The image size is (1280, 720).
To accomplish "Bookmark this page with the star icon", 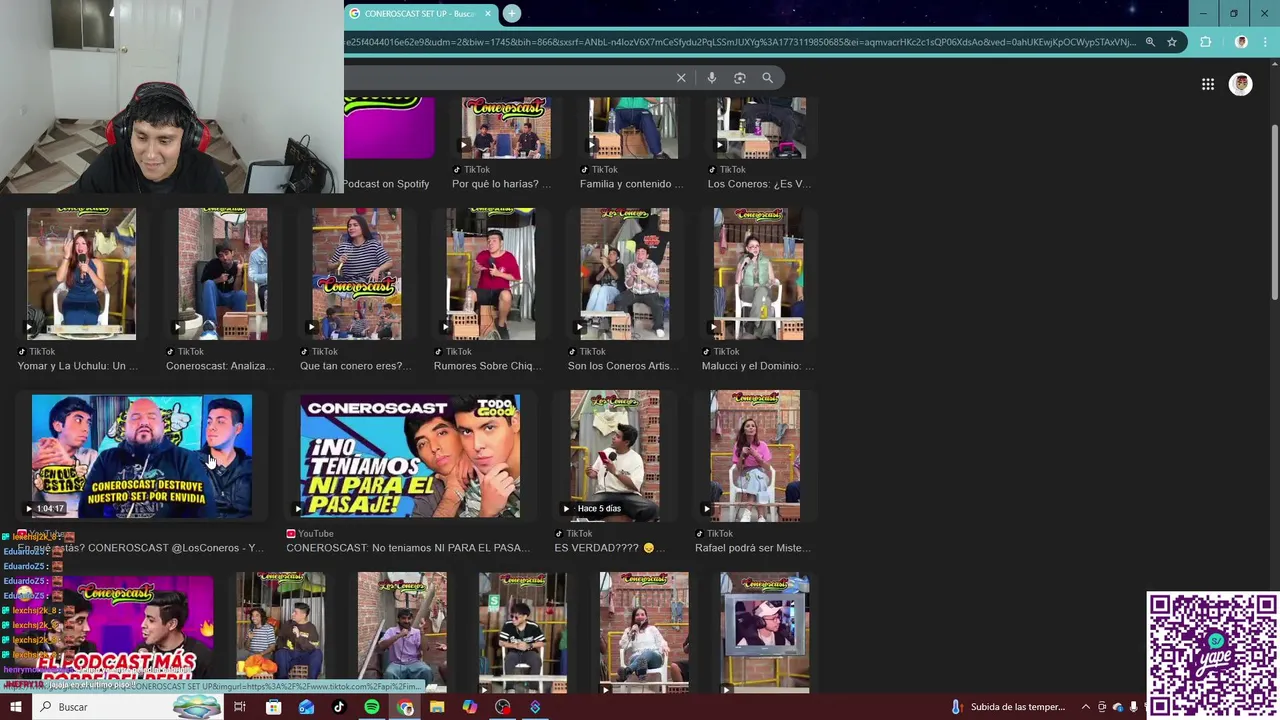I will tap(1172, 42).
